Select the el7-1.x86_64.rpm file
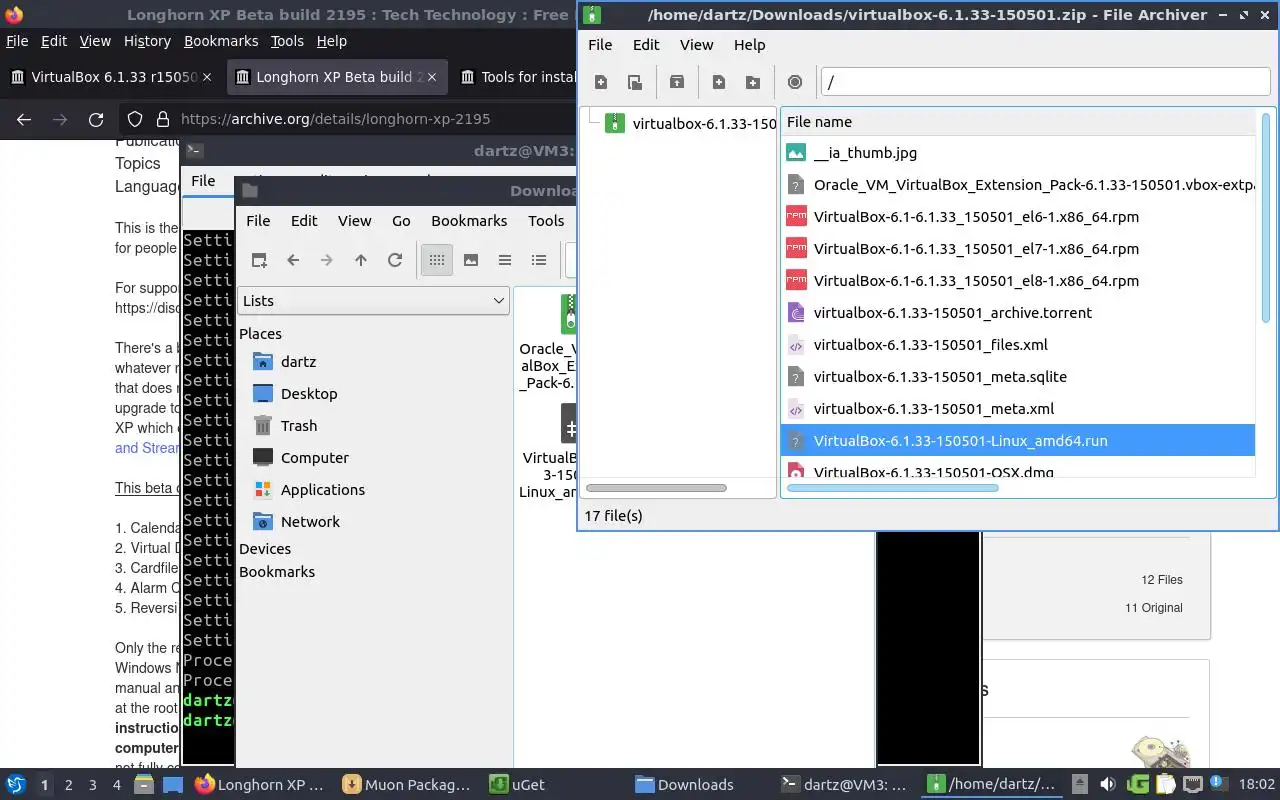The height and width of the screenshot is (800, 1280). tap(1018, 249)
